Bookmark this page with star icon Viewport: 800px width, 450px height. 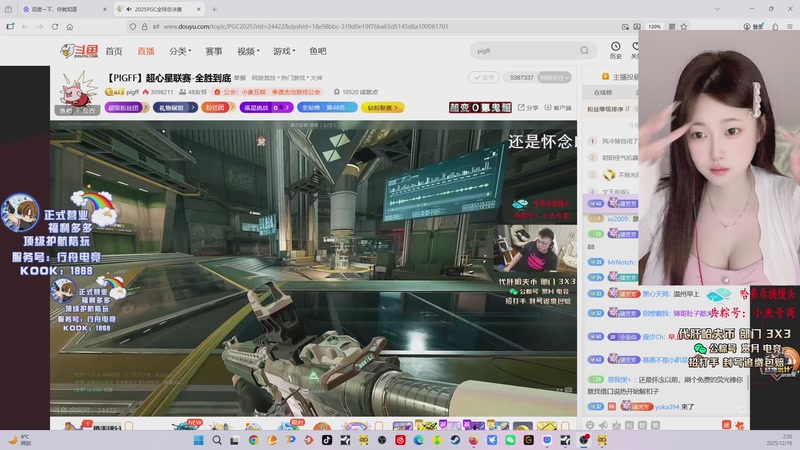(684, 27)
